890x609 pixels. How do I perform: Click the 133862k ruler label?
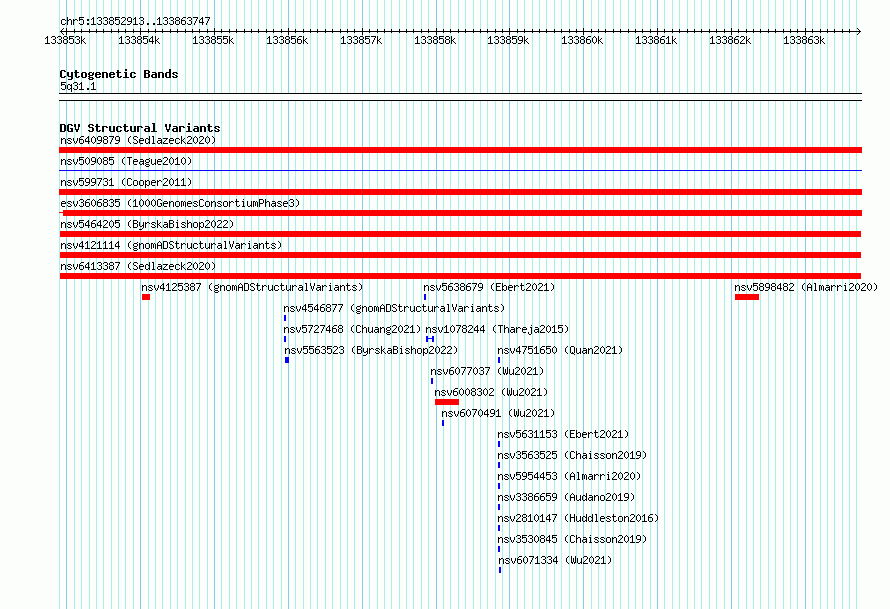pos(730,40)
